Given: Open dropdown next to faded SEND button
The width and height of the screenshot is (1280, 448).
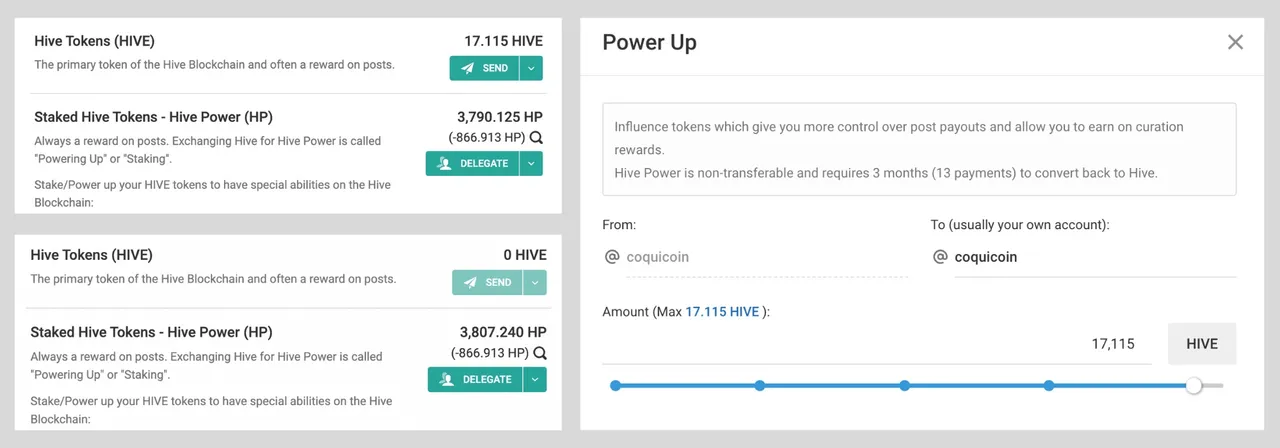Looking at the screenshot, I should coord(535,283).
